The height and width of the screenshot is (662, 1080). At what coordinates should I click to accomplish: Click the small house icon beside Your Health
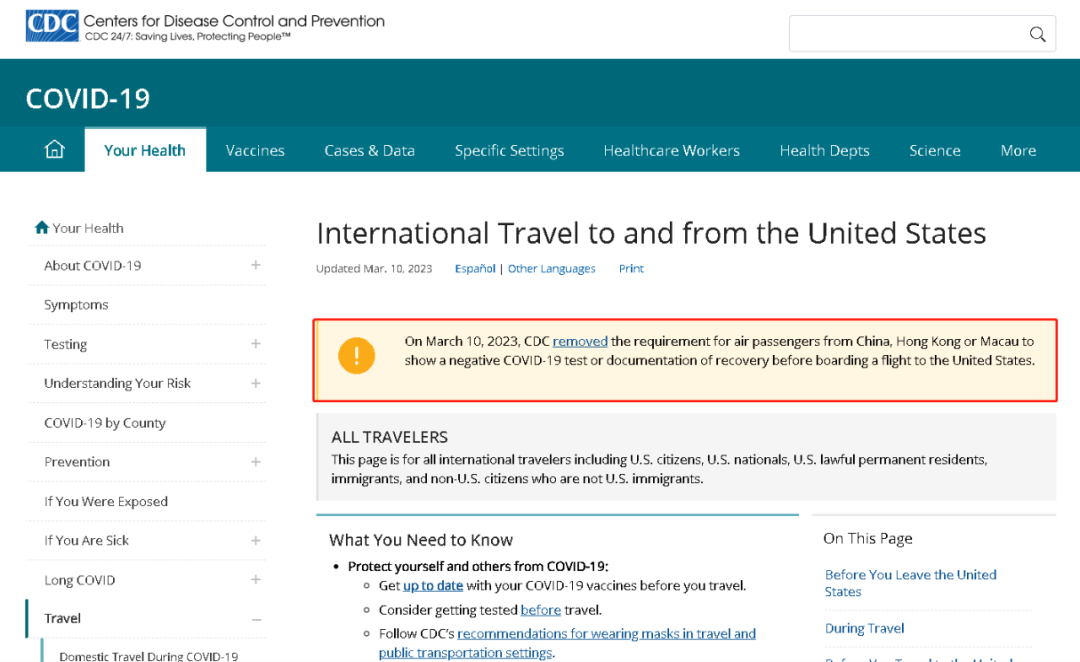click(x=41, y=228)
